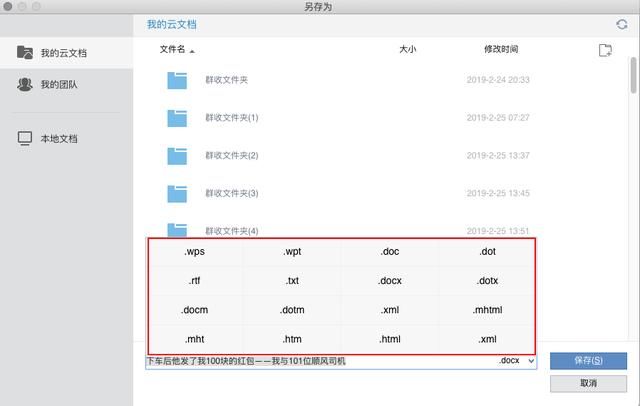
Task: Choose the .dotx file format
Action: pos(488,281)
